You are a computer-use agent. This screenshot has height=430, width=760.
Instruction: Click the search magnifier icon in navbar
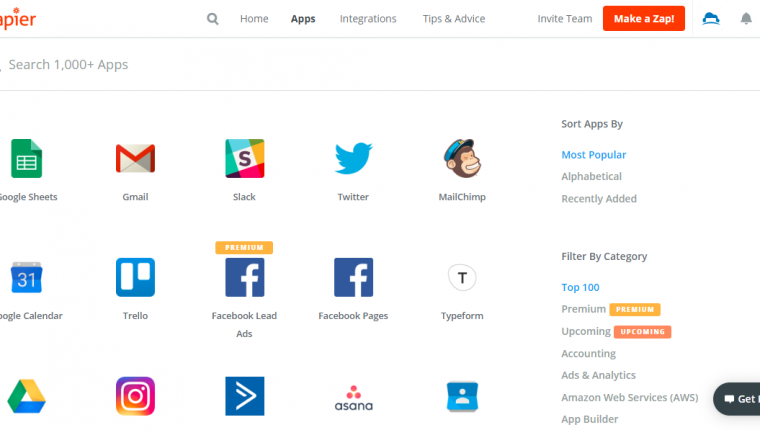212,19
